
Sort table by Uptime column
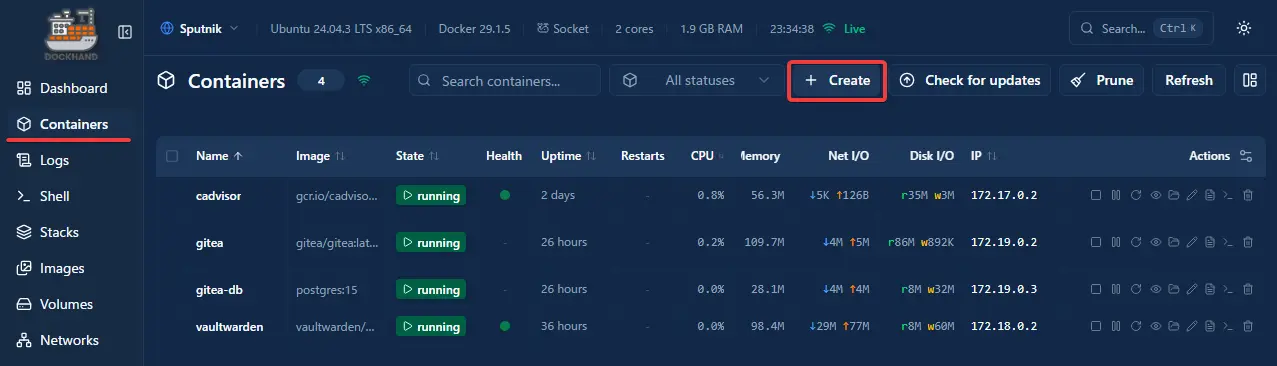tap(568, 156)
